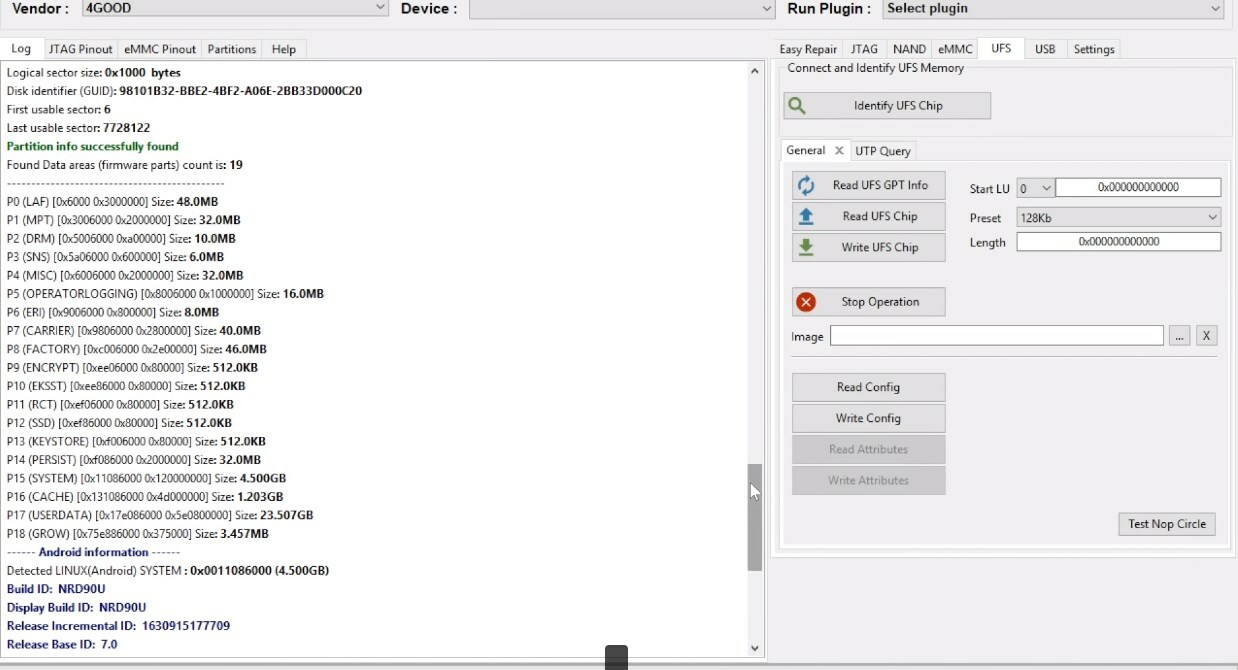Click the log panel vertical scrollbar thumb
1238x670 pixels.
click(x=755, y=517)
